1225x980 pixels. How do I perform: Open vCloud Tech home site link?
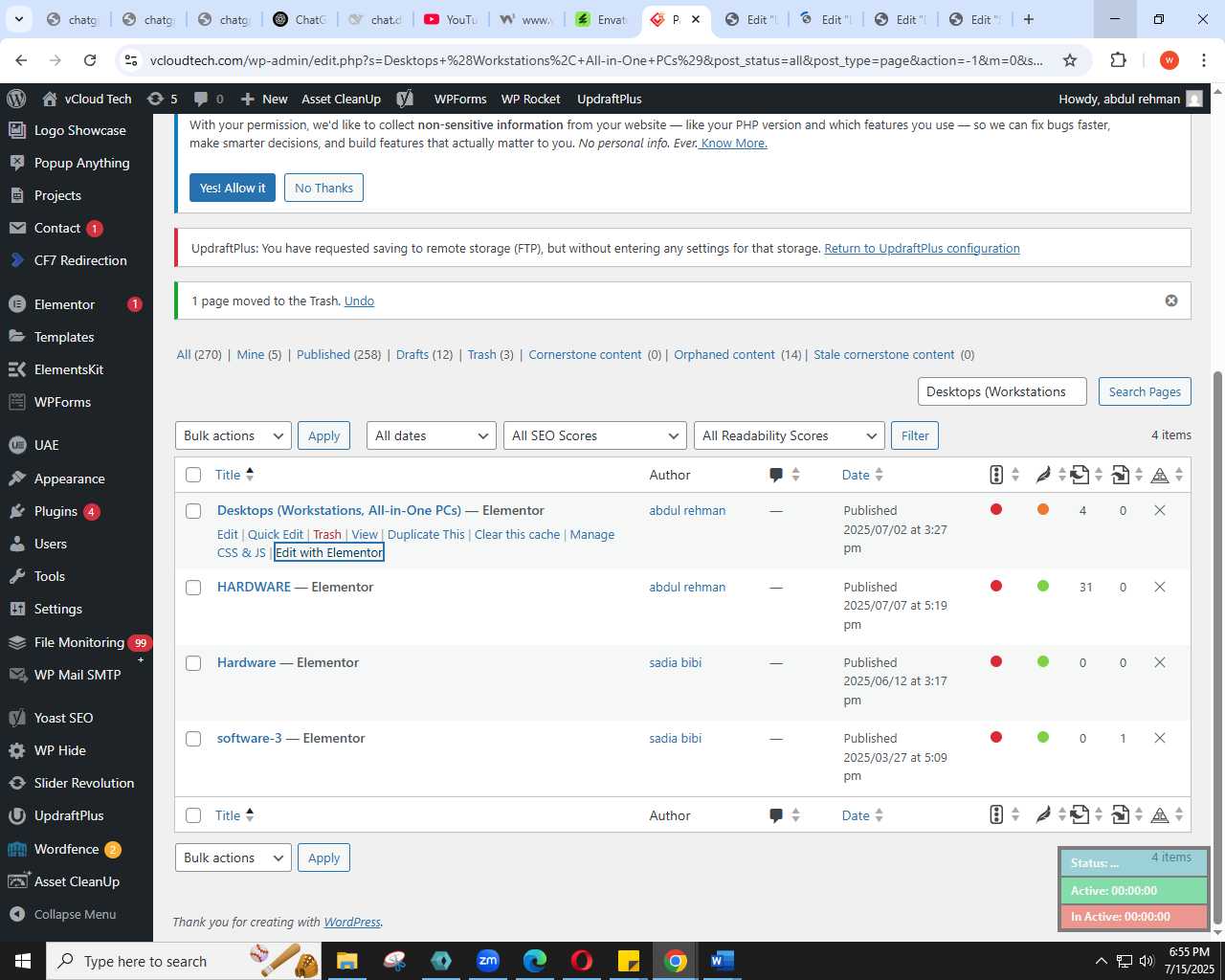click(x=87, y=99)
